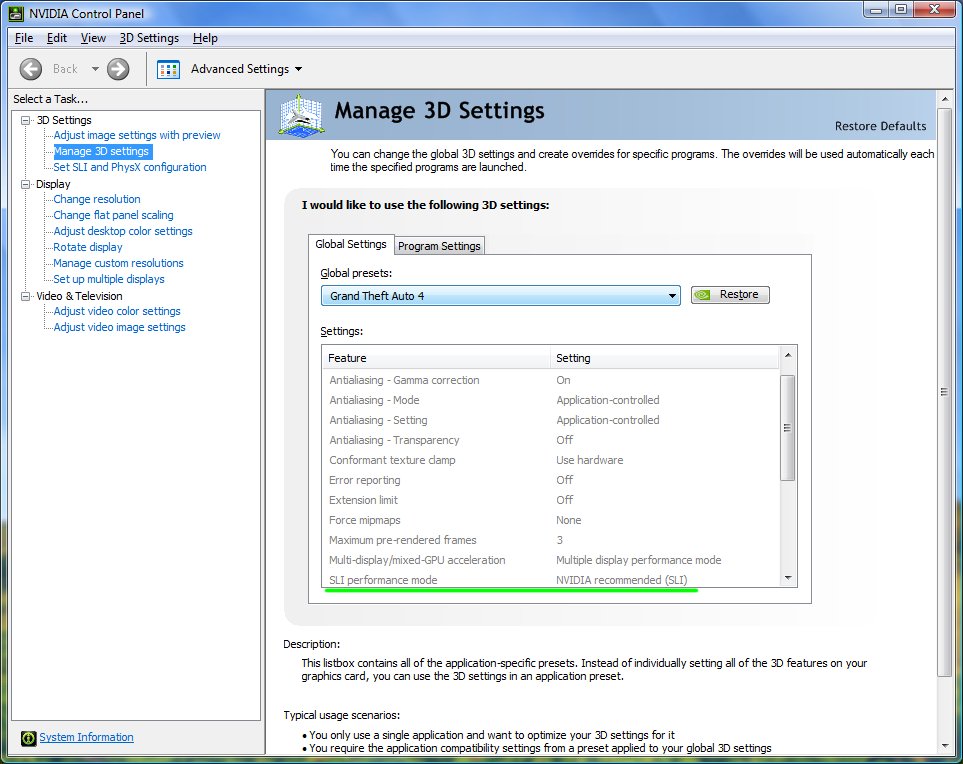This screenshot has width=963, height=764.
Task: Open the 3D Settings menu
Action: click(x=149, y=38)
